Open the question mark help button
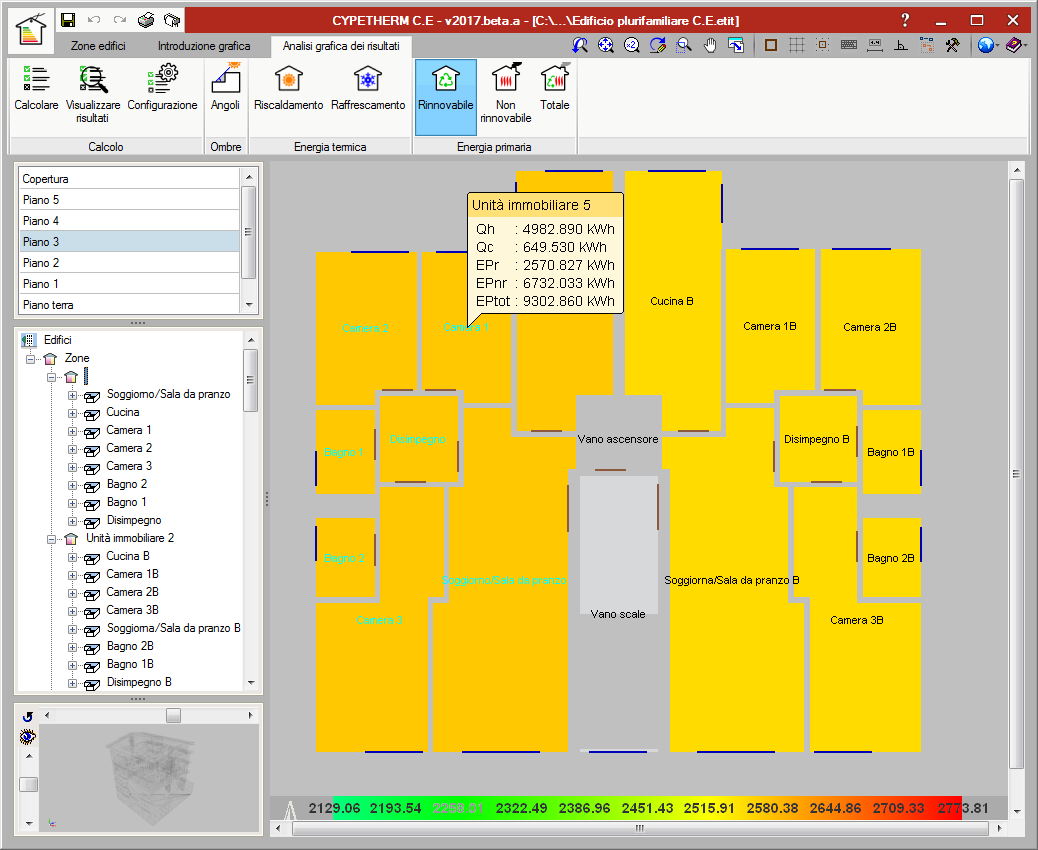 (906, 21)
